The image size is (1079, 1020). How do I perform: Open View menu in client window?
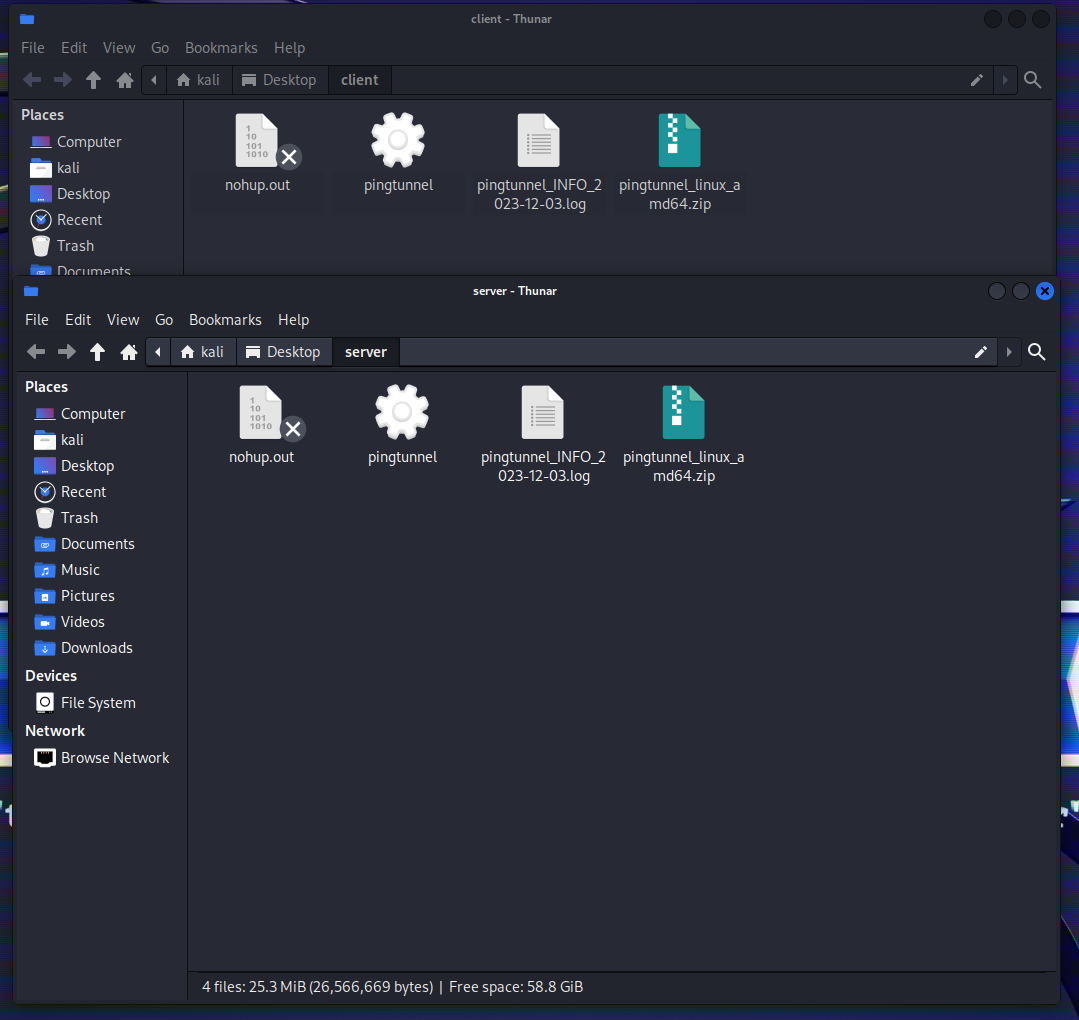coord(119,48)
